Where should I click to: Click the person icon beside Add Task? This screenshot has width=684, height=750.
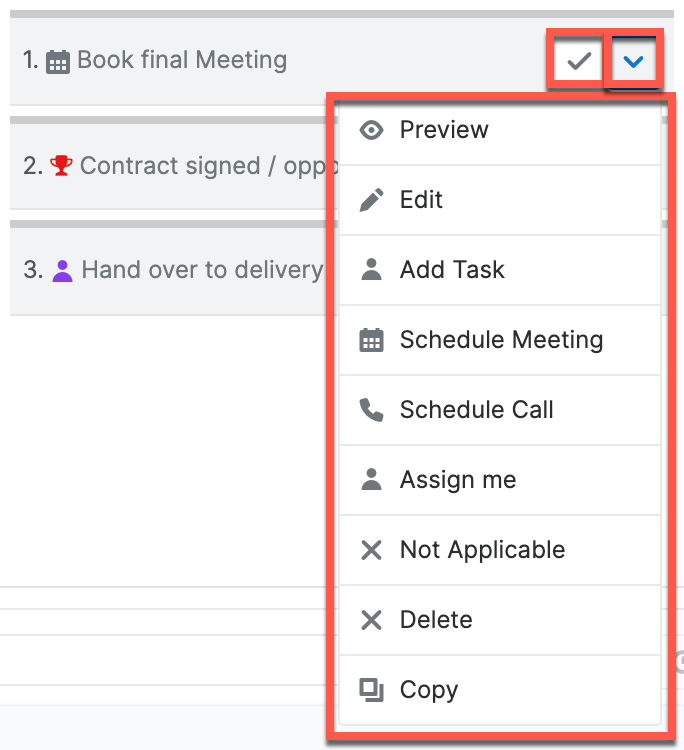point(371,270)
